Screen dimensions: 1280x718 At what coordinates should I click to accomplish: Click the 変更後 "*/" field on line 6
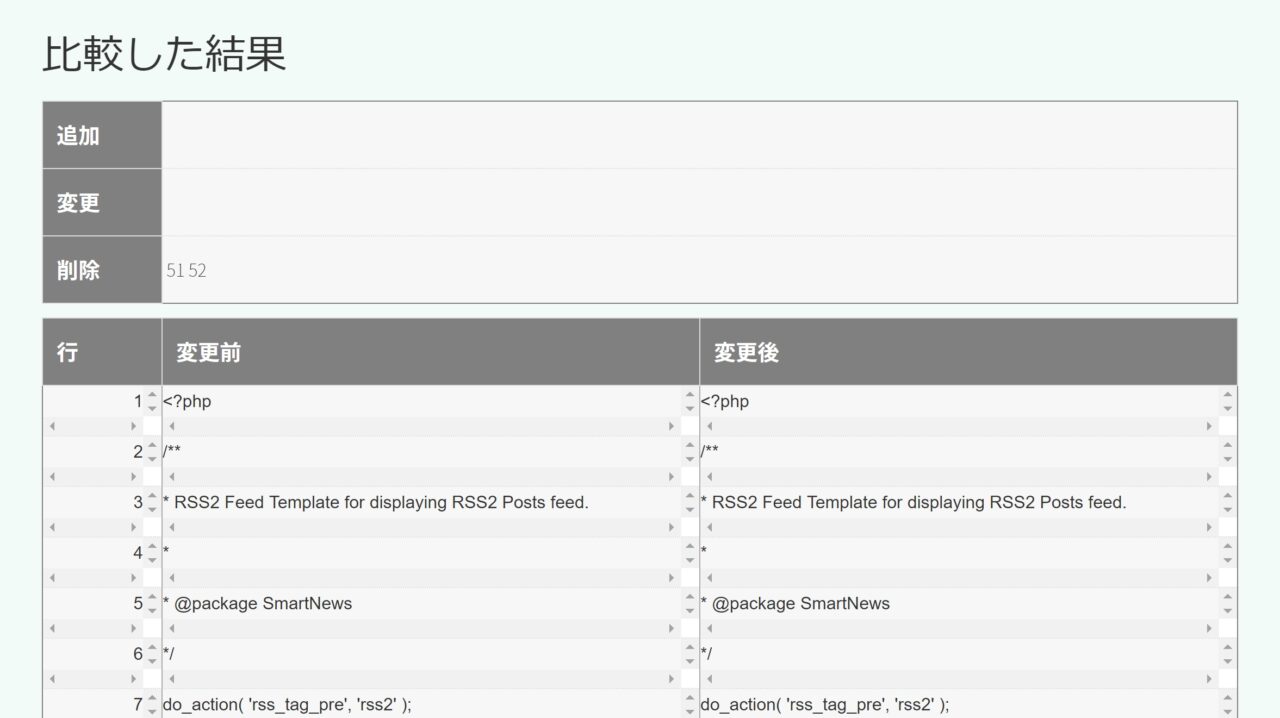click(958, 653)
